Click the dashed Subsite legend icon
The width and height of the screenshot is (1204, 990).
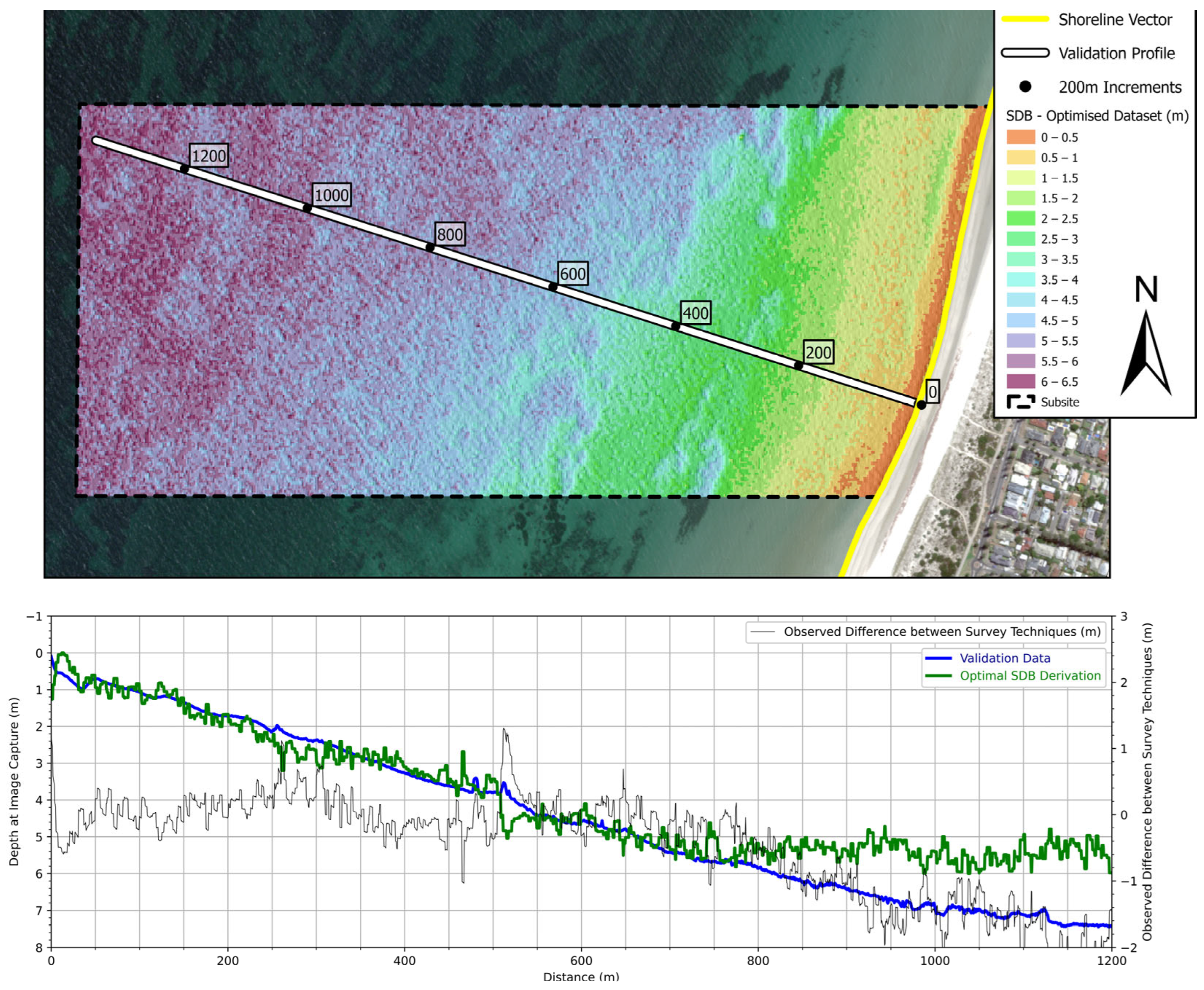(x=1020, y=402)
